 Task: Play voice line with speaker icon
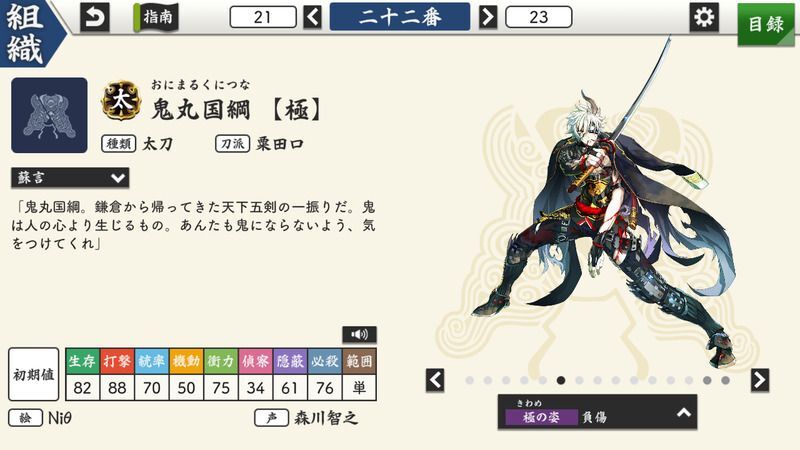coord(359,335)
